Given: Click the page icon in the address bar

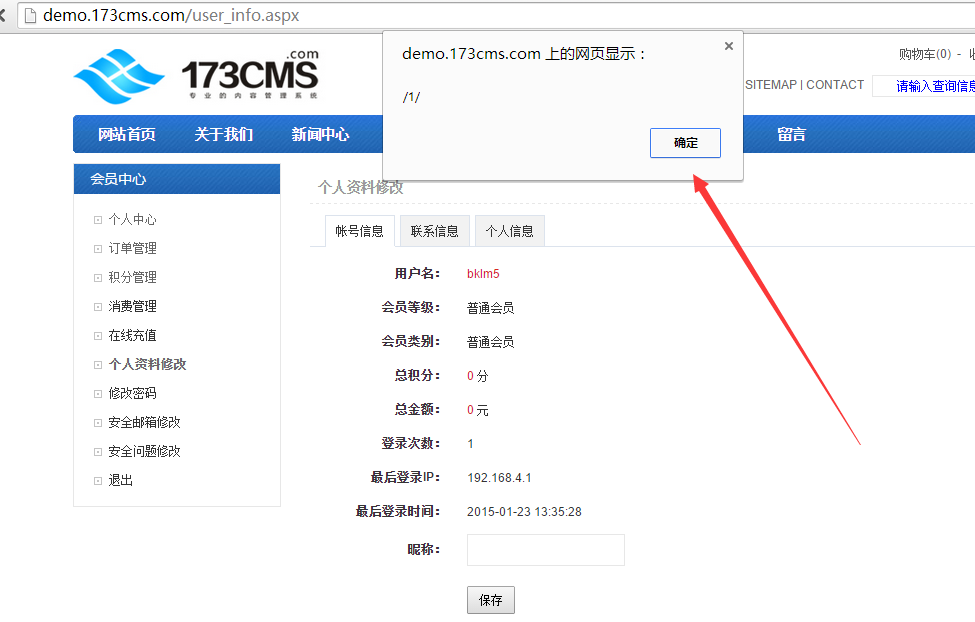Looking at the screenshot, I should point(30,15).
